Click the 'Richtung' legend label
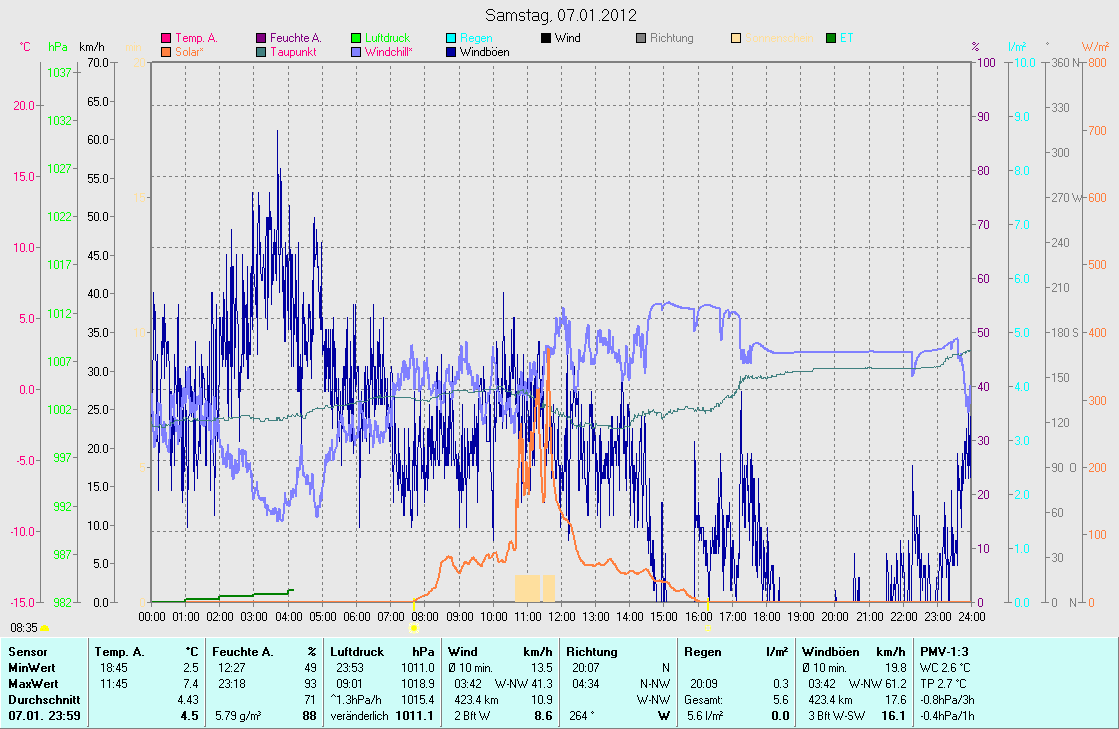This screenshot has height=729, width=1119. 672,38
